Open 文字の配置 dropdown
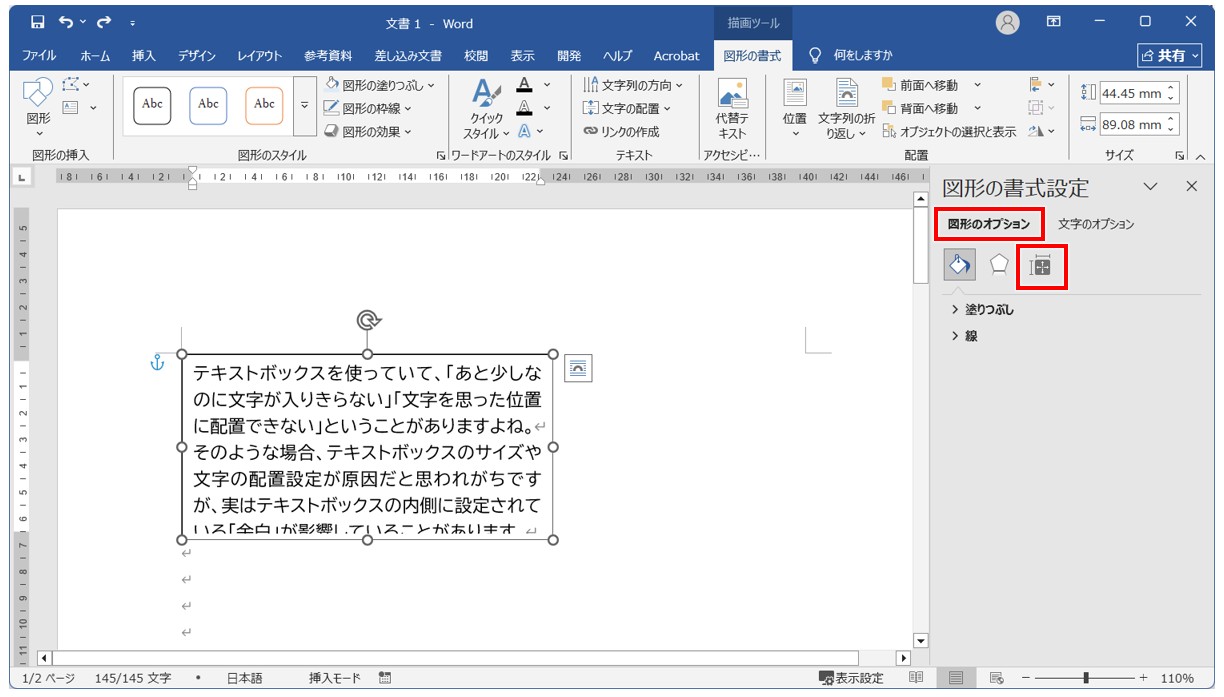The height and width of the screenshot is (697, 1224). tap(626, 108)
